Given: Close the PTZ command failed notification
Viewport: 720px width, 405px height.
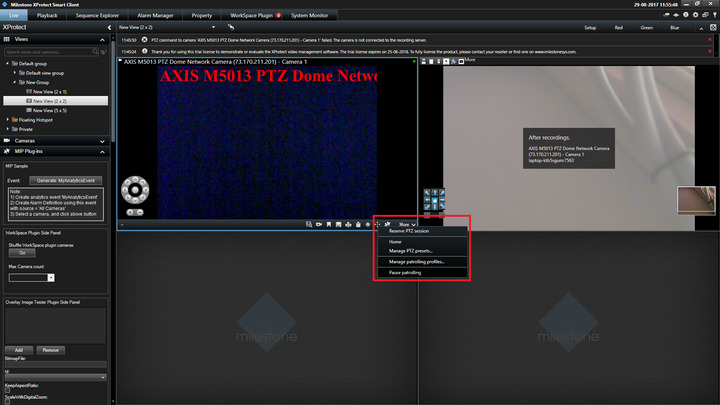Looking at the screenshot, I should pos(146,40).
